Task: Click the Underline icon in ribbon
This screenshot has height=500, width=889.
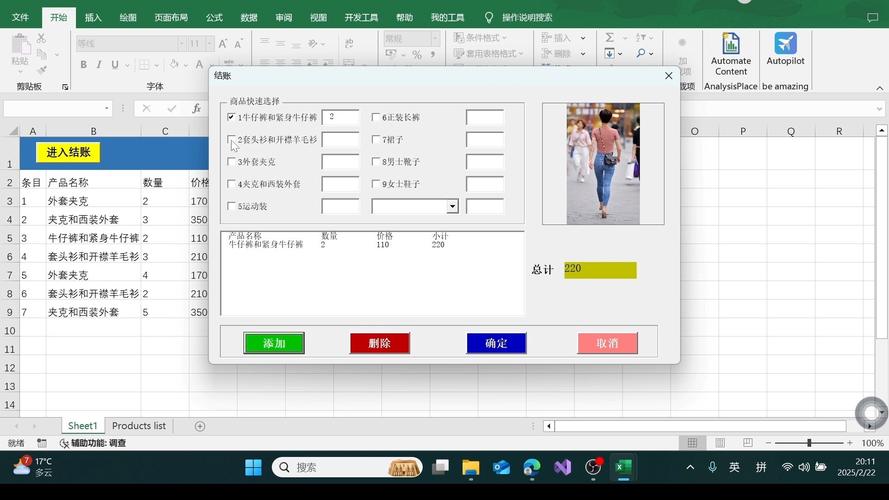Action: click(115, 65)
